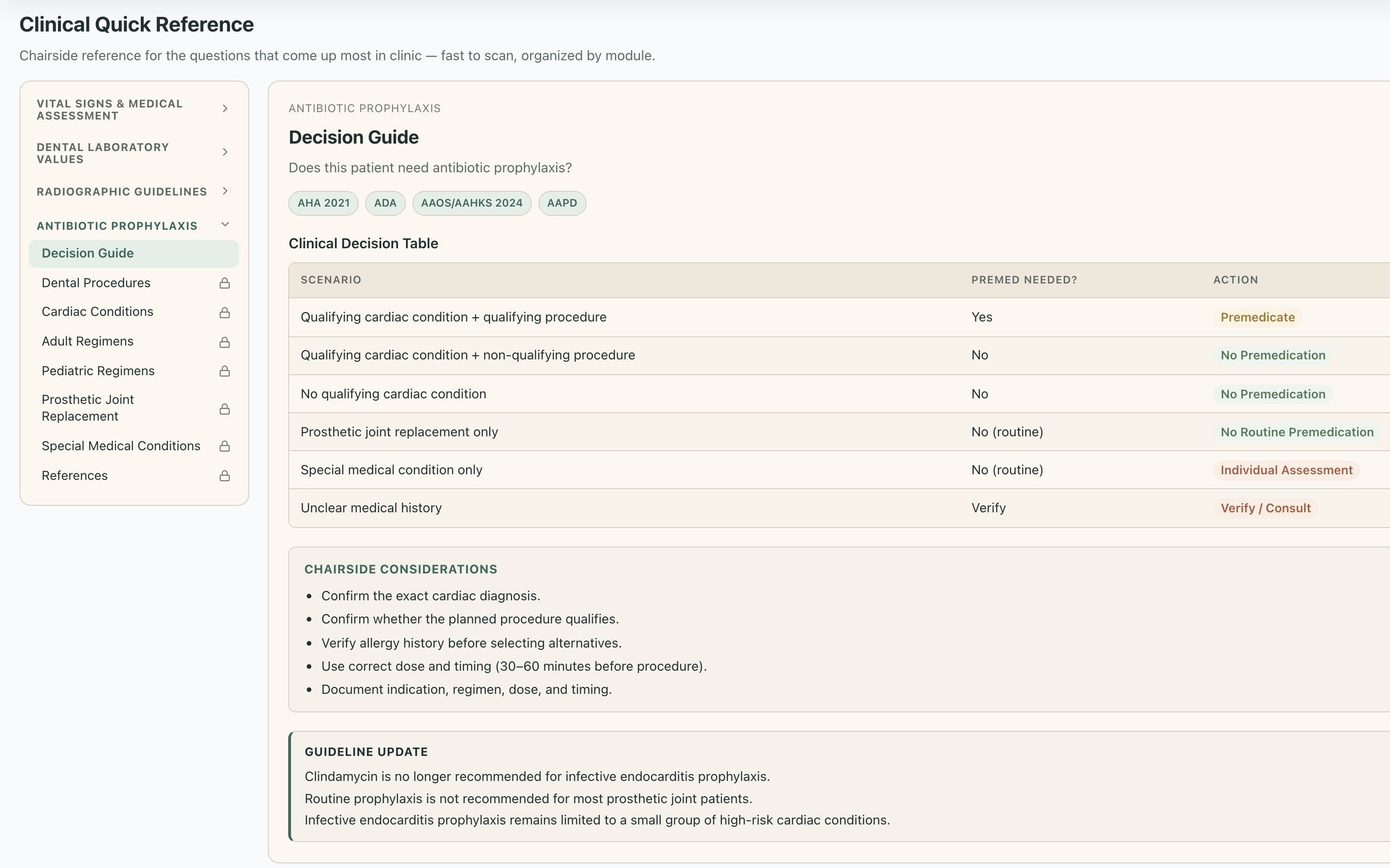Open Prosthetic Joint Replacement sidebar item
The height and width of the screenshot is (868, 1390).
click(134, 408)
